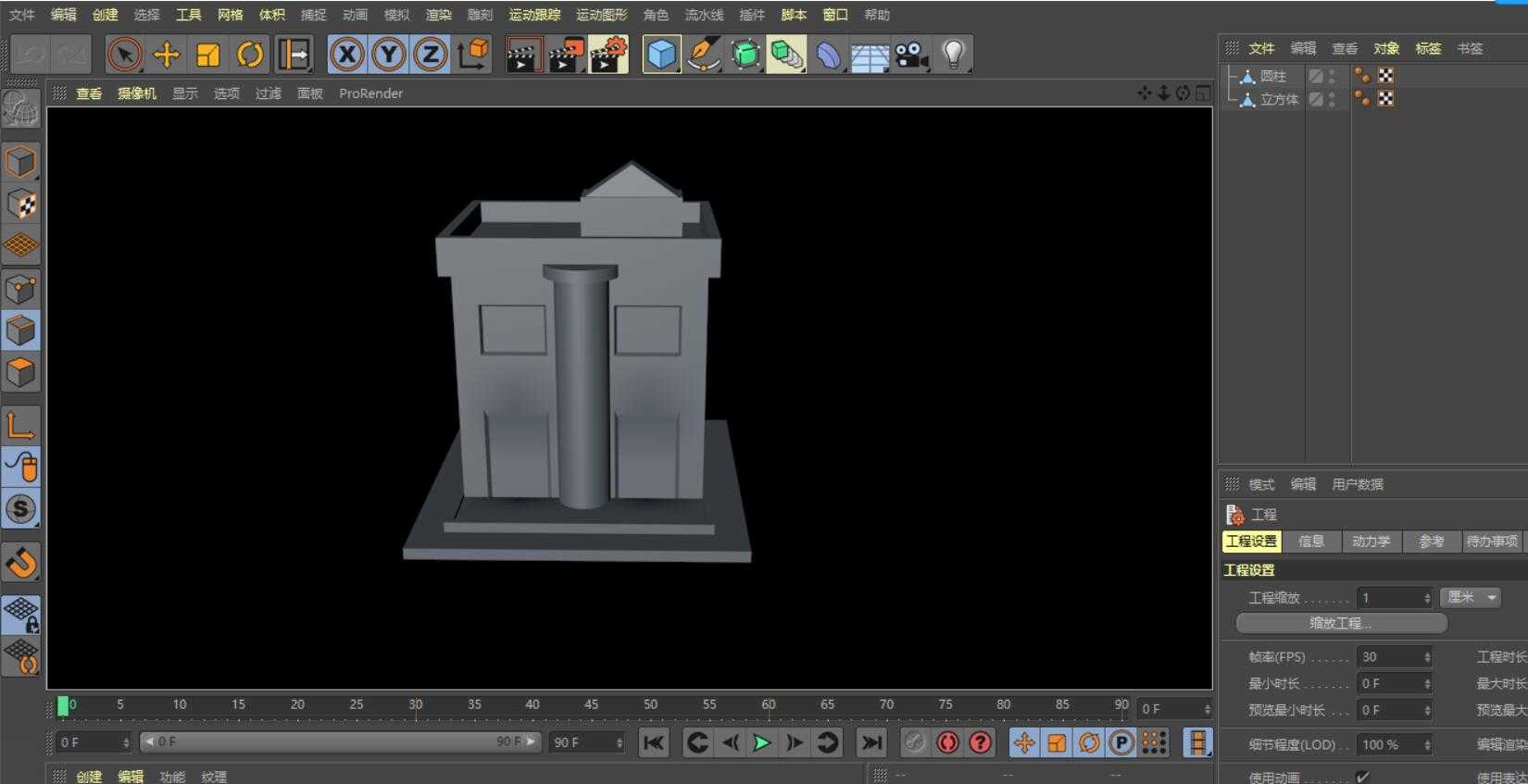1528x784 pixels.
Task: Open the 厘米 unit dropdown
Action: [1471, 598]
